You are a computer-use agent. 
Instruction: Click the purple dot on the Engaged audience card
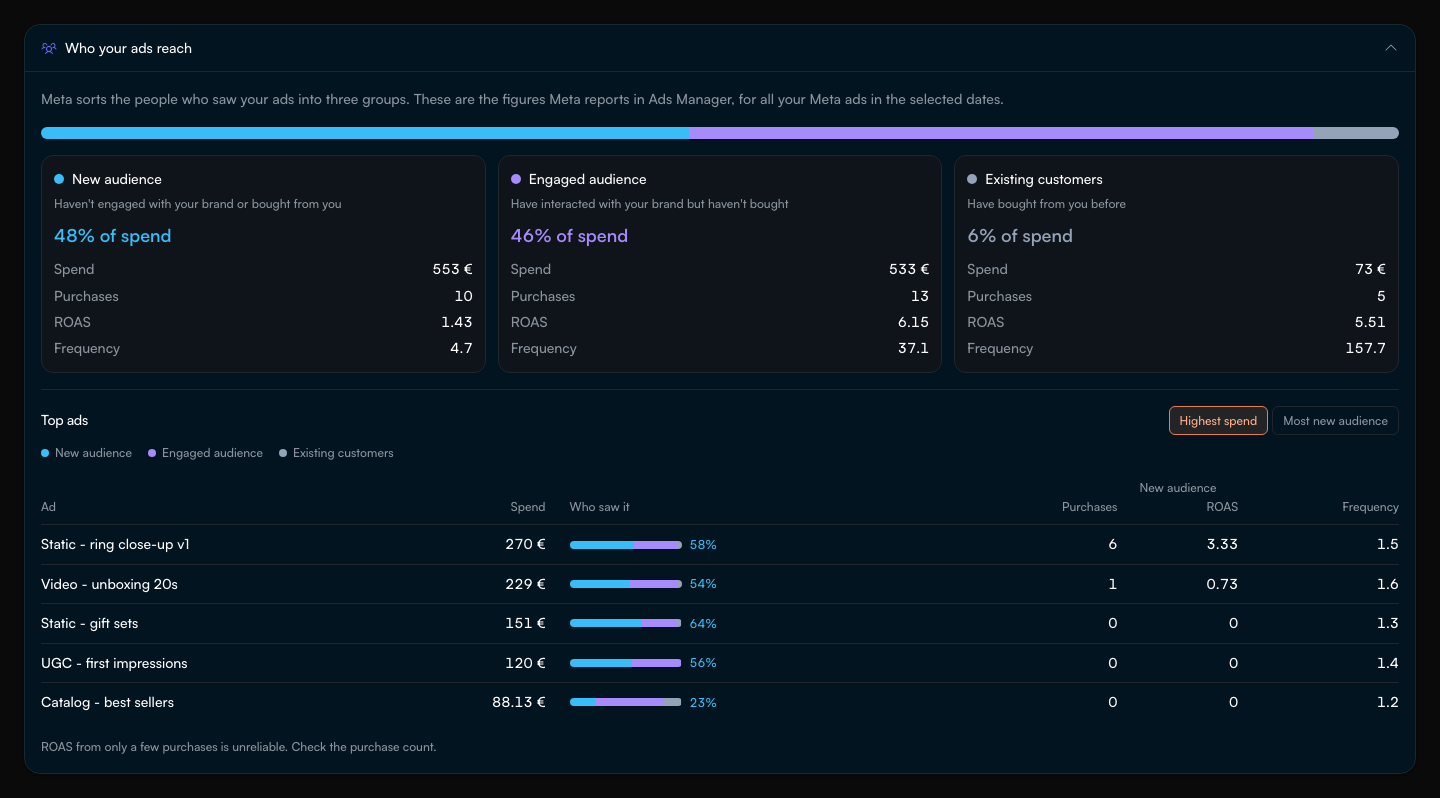(516, 179)
